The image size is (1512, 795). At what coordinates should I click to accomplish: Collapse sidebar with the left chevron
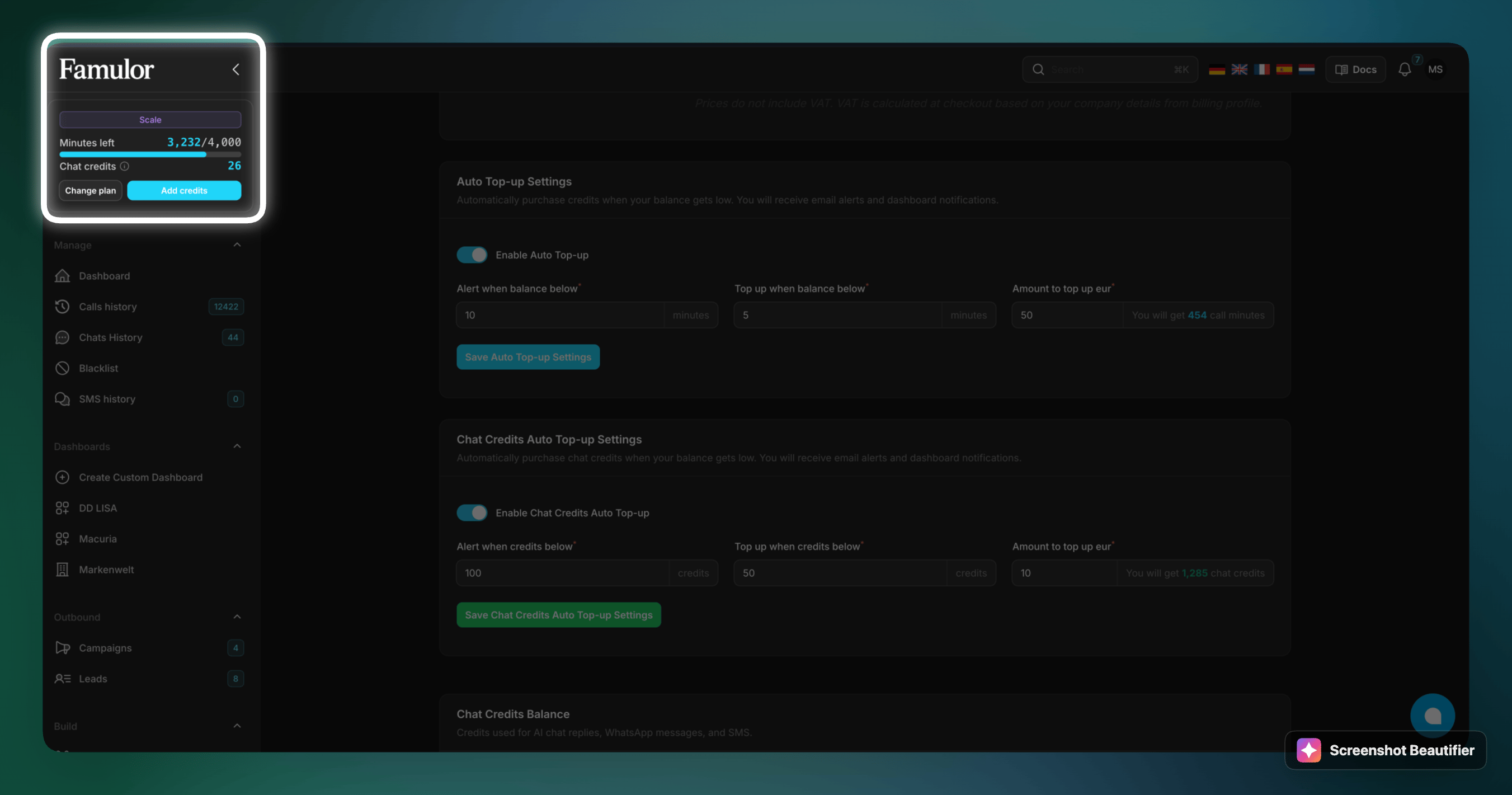click(236, 69)
